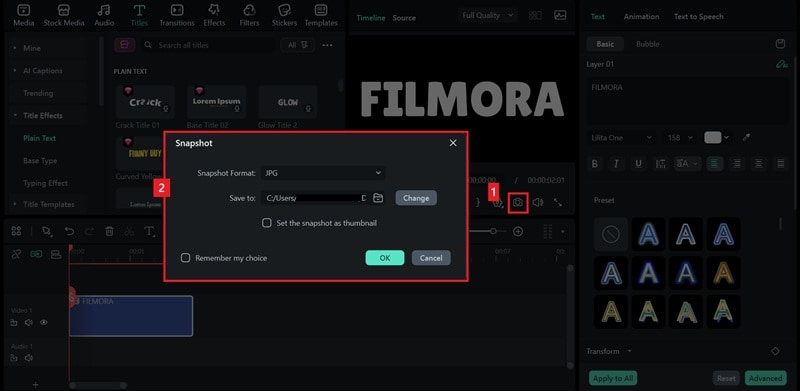The width and height of the screenshot is (800, 391).
Task: Check Remember my choice
Action: [x=186, y=258]
